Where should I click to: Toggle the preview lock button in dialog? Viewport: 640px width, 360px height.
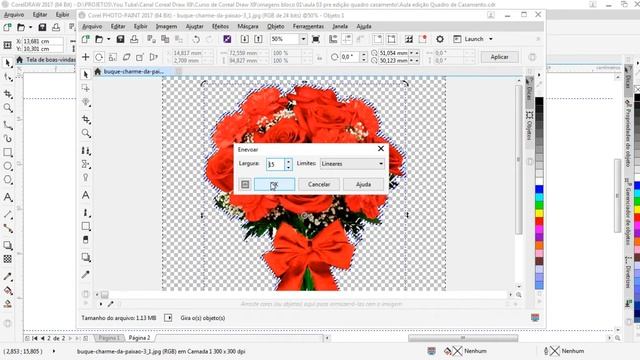(245, 184)
